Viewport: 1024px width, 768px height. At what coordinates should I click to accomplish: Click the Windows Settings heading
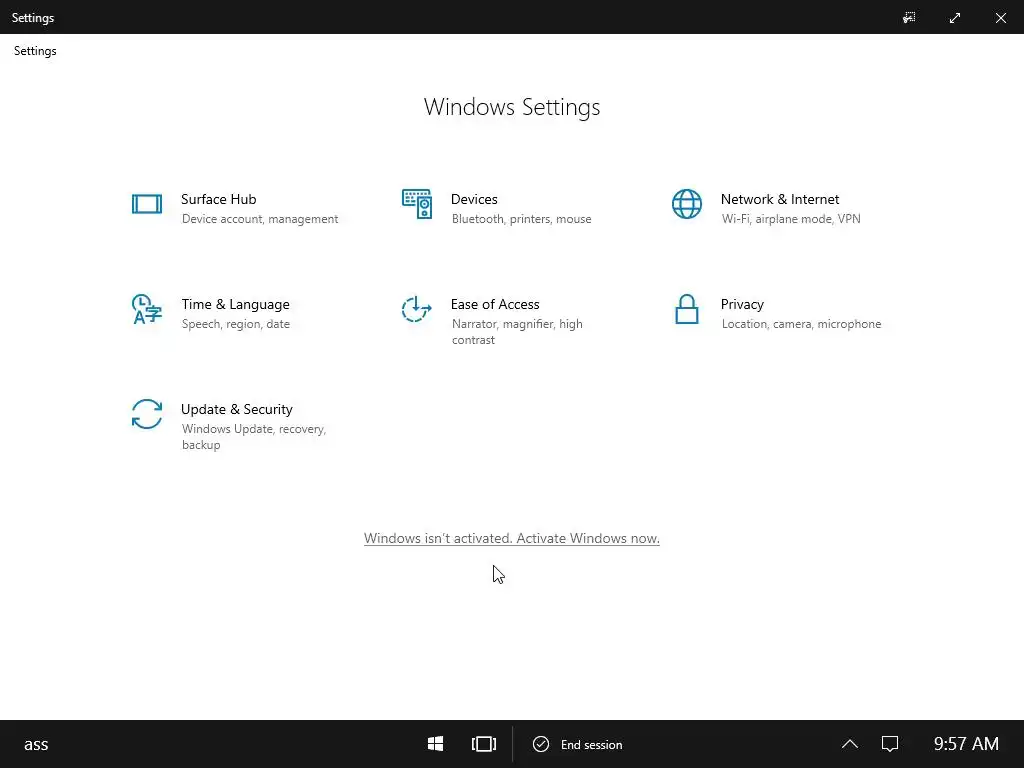tap(512, 107)
